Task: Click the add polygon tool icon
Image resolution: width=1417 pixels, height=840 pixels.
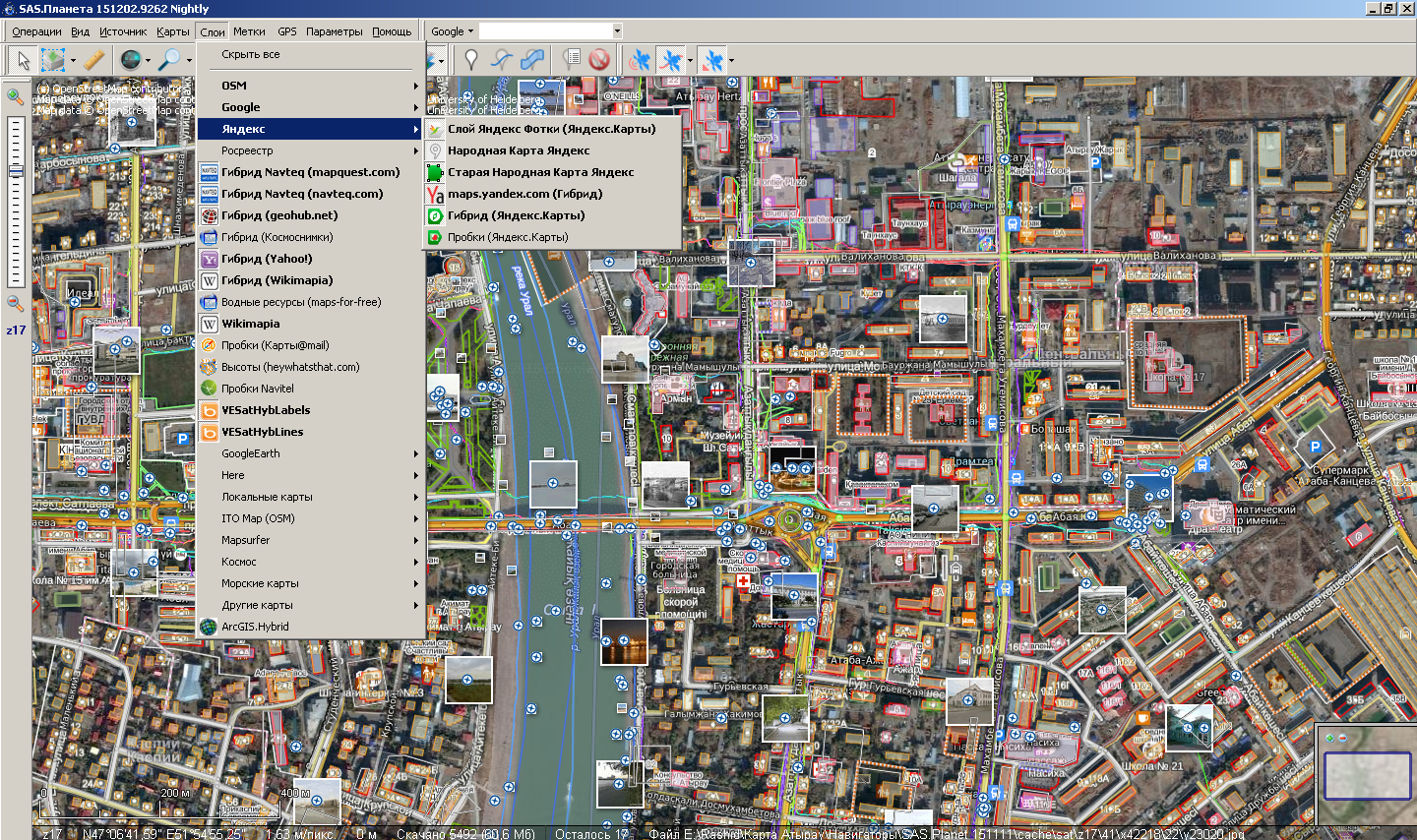Action: coord(532,60)
